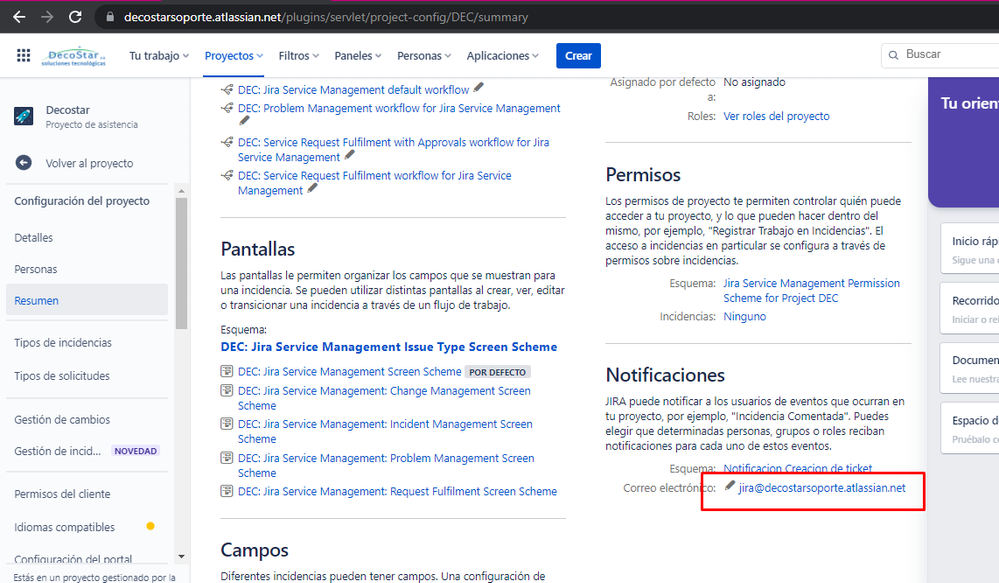This screenshot has width=999, height=583.
Task: Click the Ninguno incidencias link
Action: click(x=744, y=316)
